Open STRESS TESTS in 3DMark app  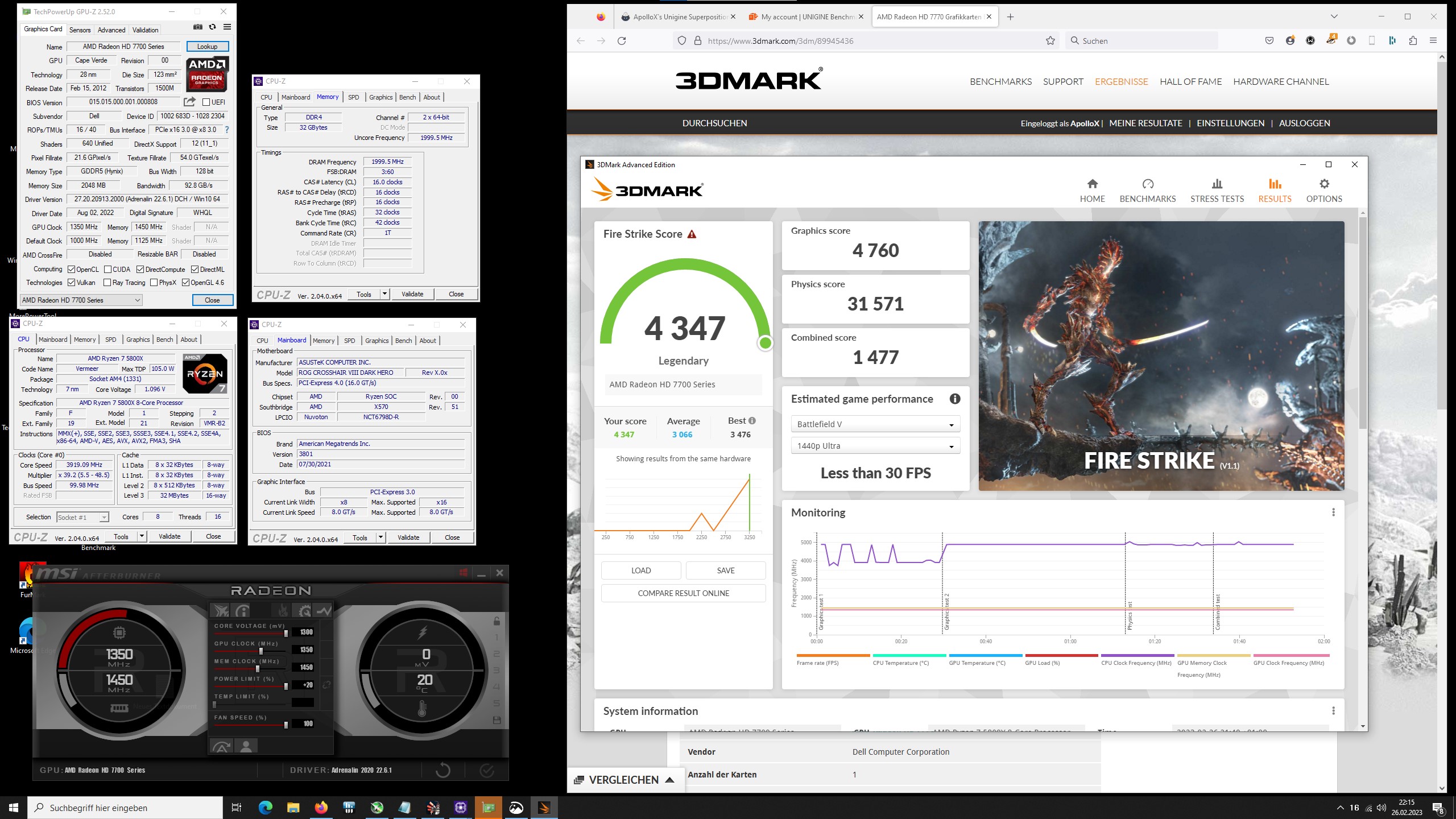click(1217, 191)
